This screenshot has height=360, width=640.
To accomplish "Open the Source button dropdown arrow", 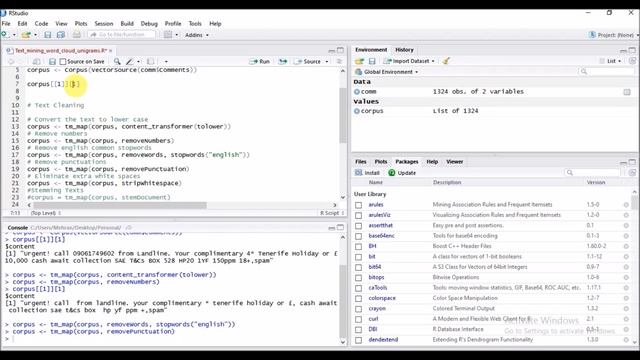I will click(x=327, y=62).
